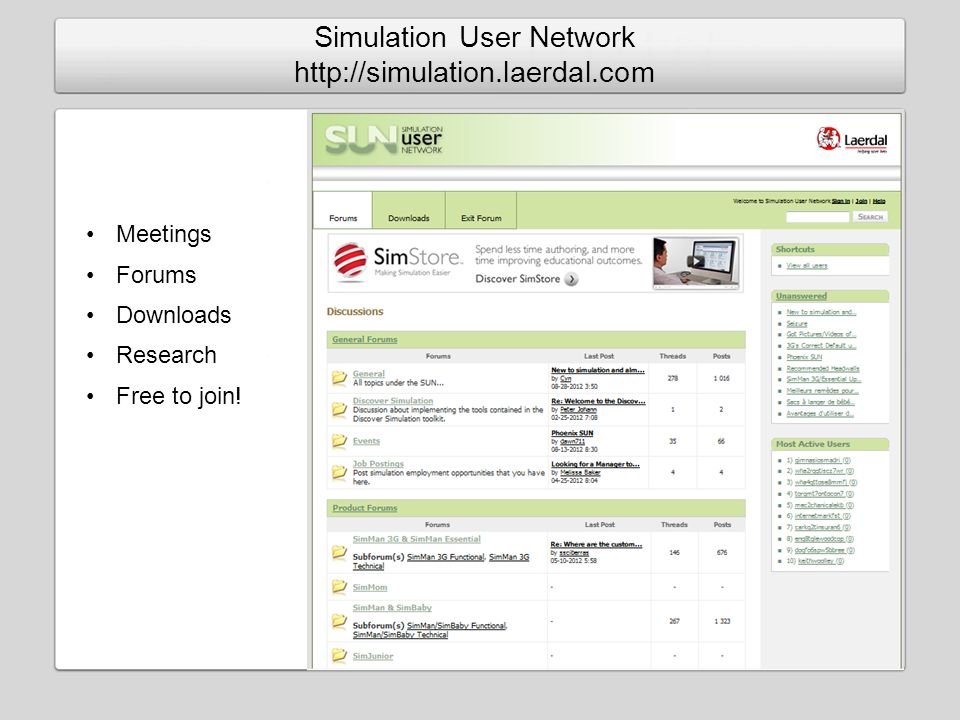
Task: Click the 'Meetings' bullet text
Action: [x=163, y=234]
